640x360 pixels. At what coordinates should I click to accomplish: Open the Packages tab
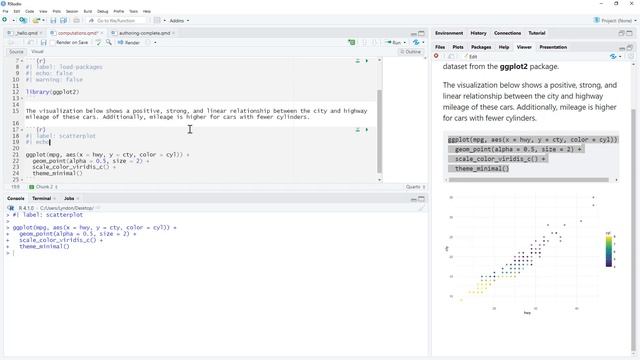[x=481, y=47]
